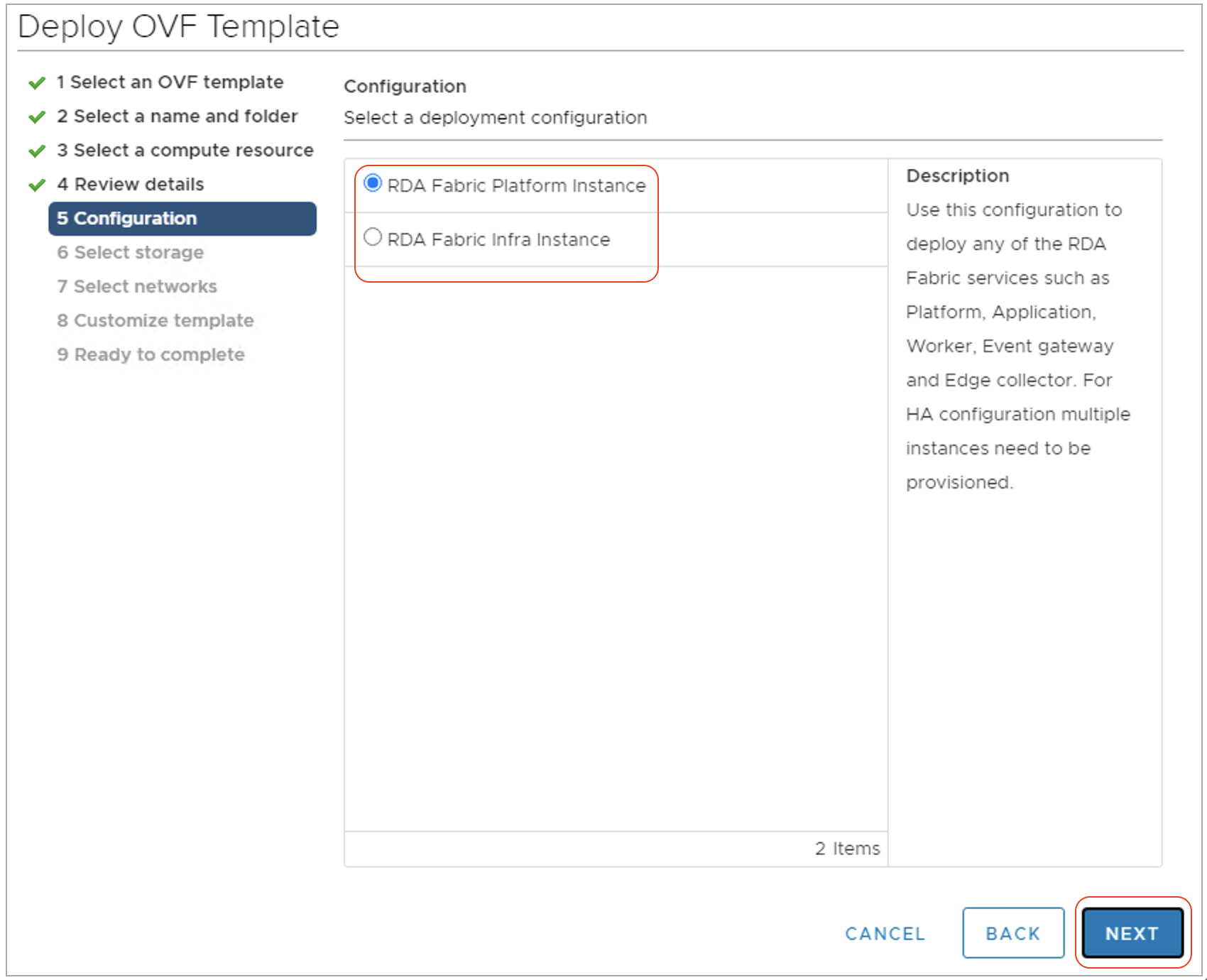1207x980 pixels.
Task: Cancel the Deploy OVF Template wizard
Action: coord(885,933)
